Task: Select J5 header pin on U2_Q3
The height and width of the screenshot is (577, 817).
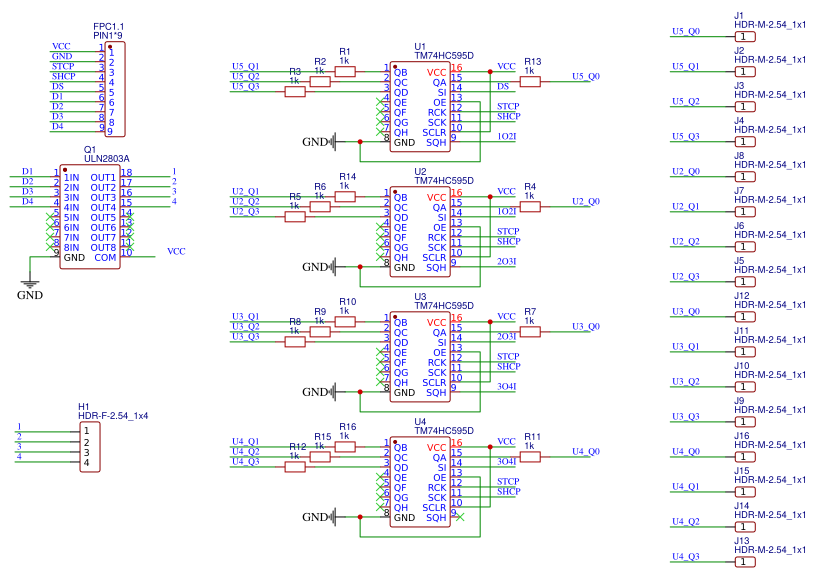Action: pos(745,282)
